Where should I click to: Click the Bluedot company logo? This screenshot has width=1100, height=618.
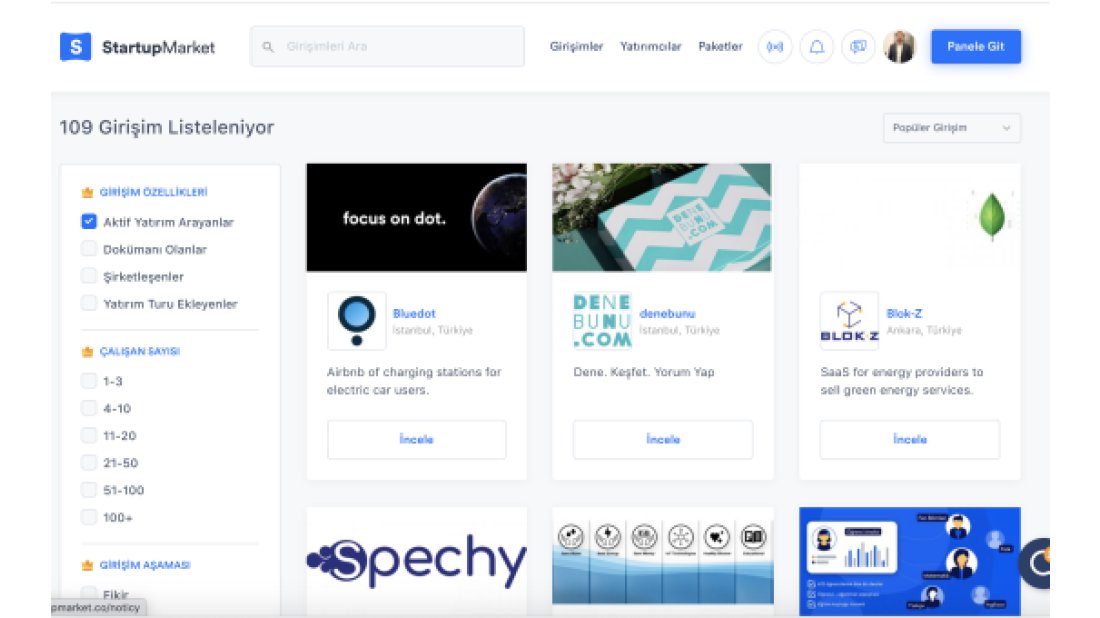coord(356,321)
